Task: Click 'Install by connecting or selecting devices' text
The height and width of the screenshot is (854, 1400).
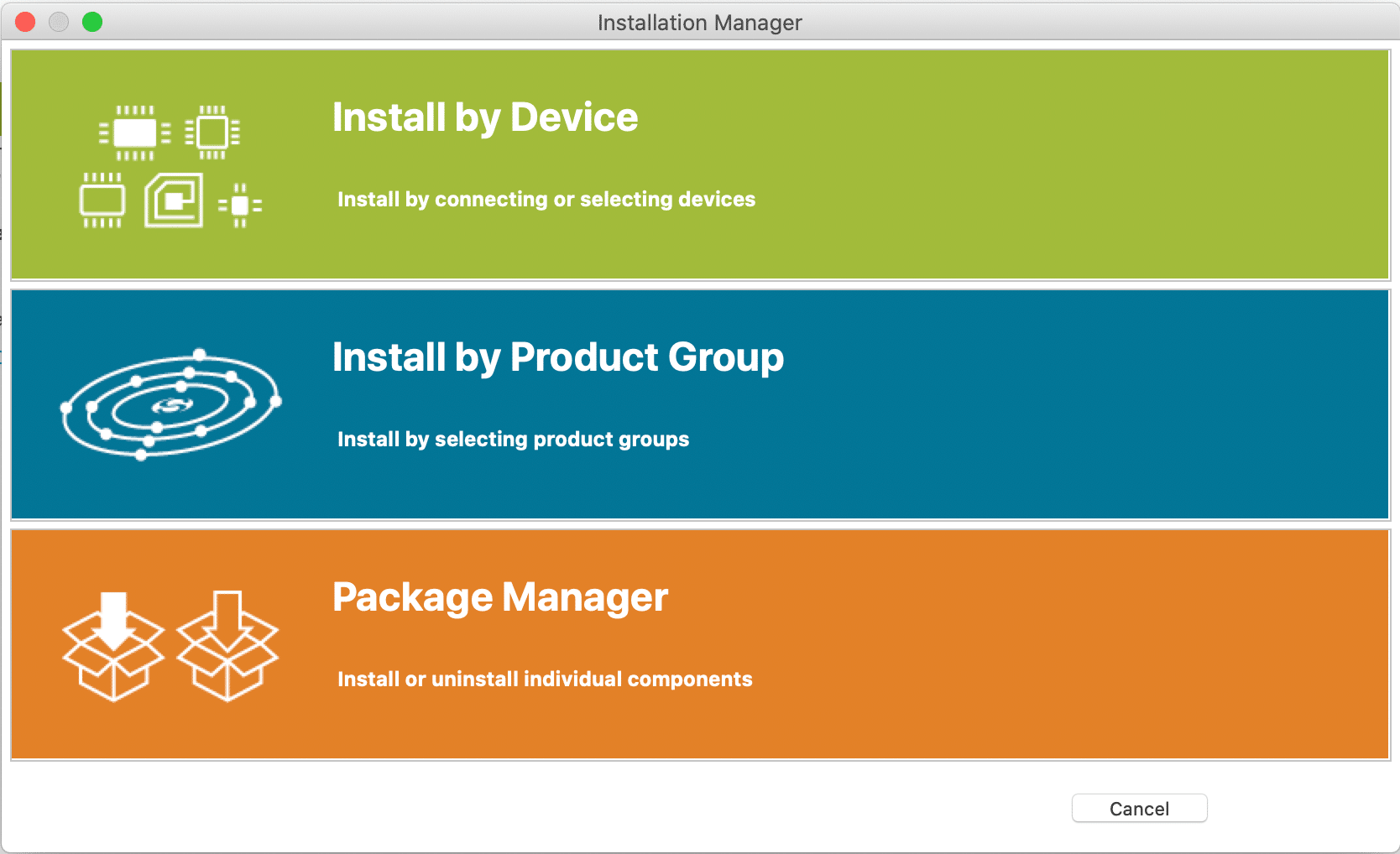Action: tap(546, 200)
